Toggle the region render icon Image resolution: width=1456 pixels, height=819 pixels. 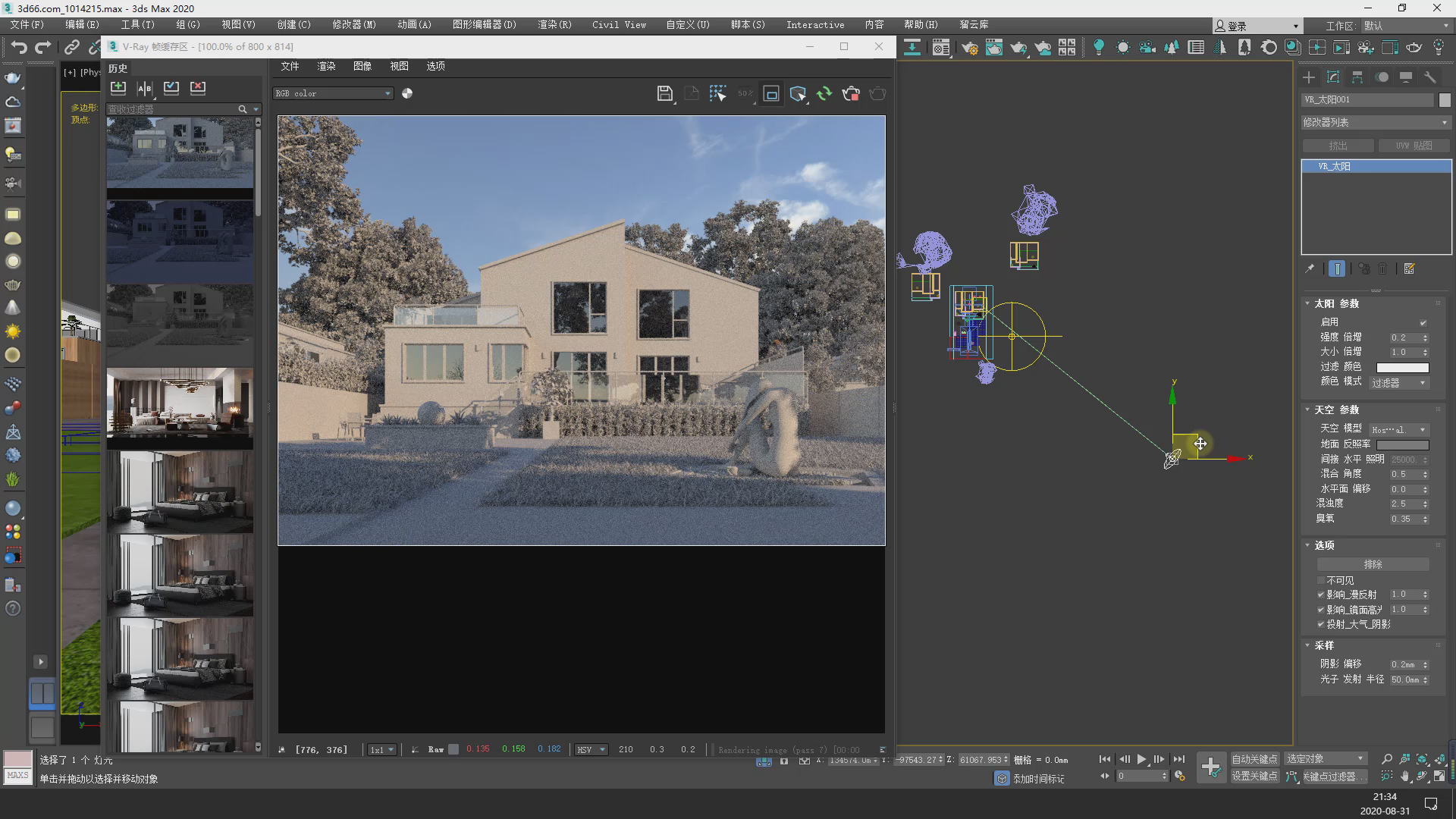coord(771,93)
